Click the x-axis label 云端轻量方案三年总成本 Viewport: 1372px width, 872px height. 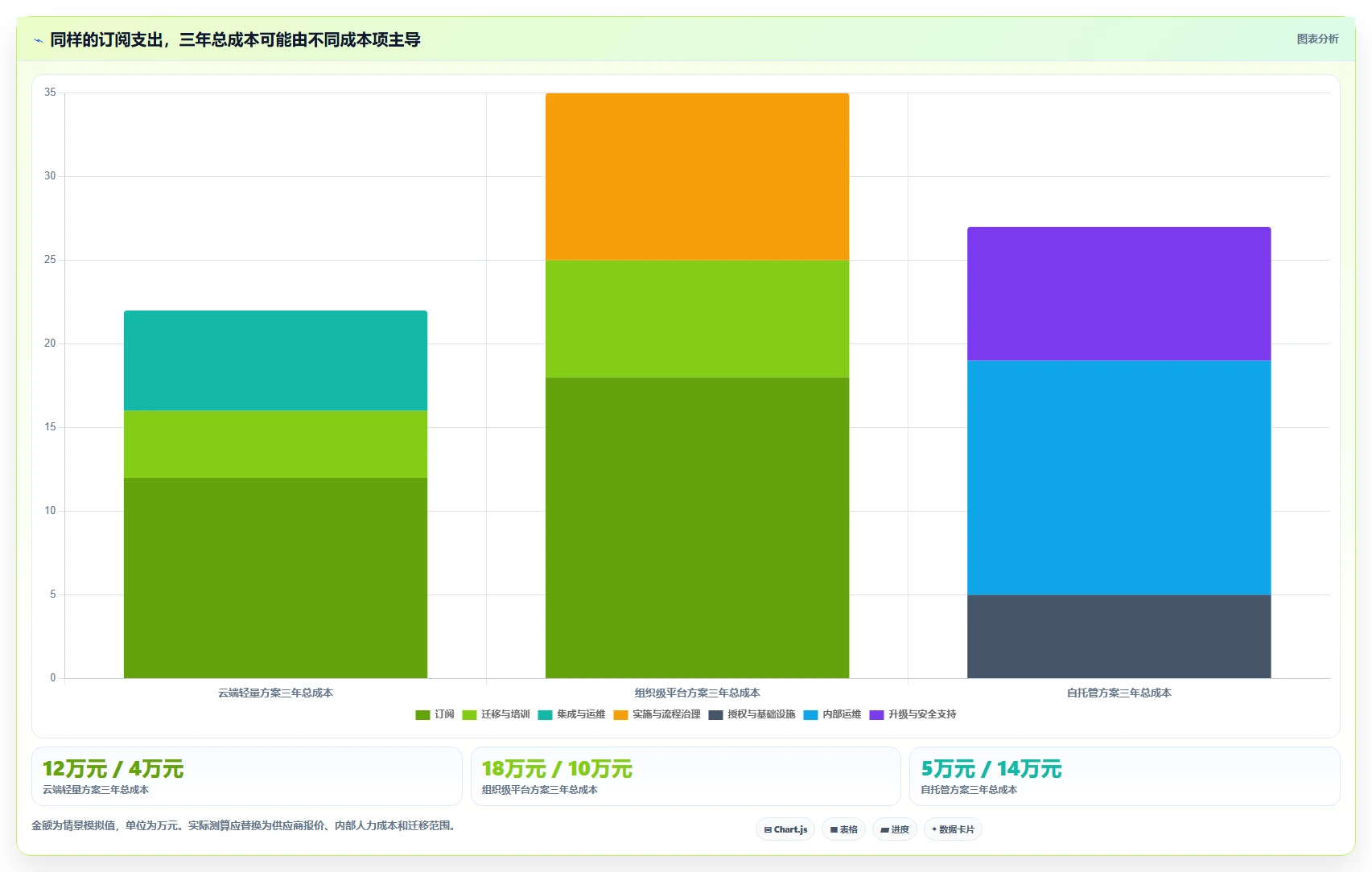(275, 693)
